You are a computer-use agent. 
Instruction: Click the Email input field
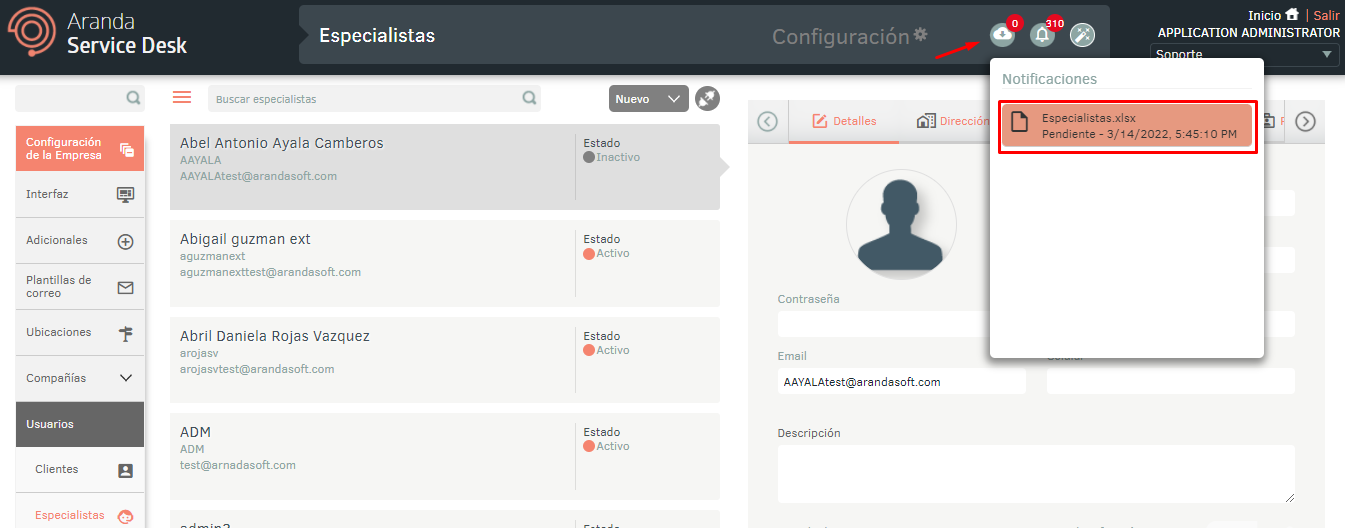tap(902, 381)
